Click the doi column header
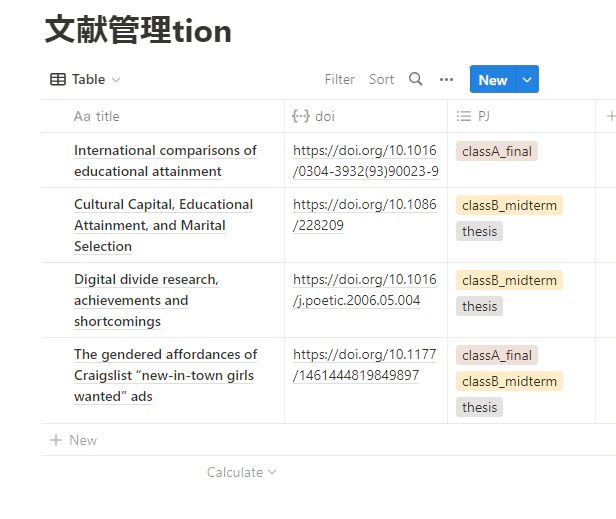The image size is (616, 519). pyautogui.click(x=366, y=116)
